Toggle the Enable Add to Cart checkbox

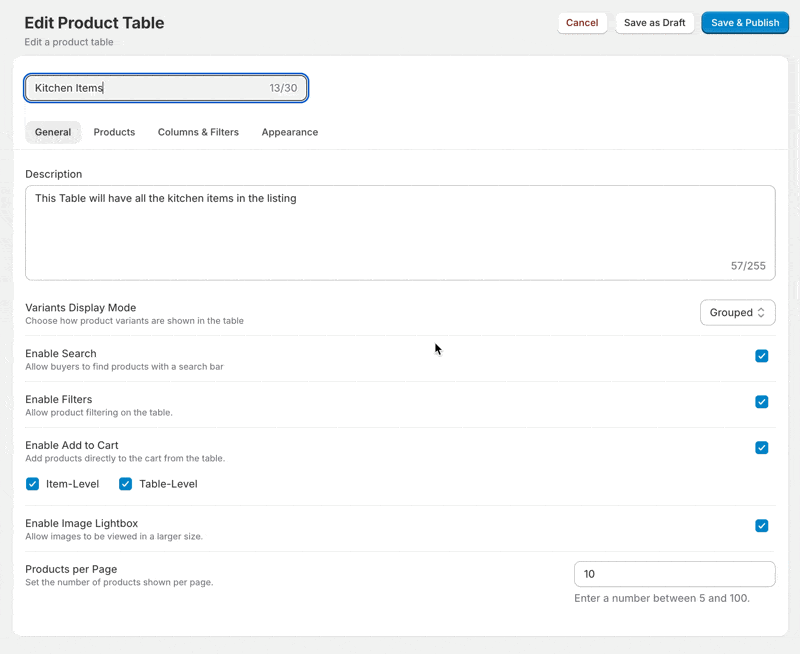point(762,448)
